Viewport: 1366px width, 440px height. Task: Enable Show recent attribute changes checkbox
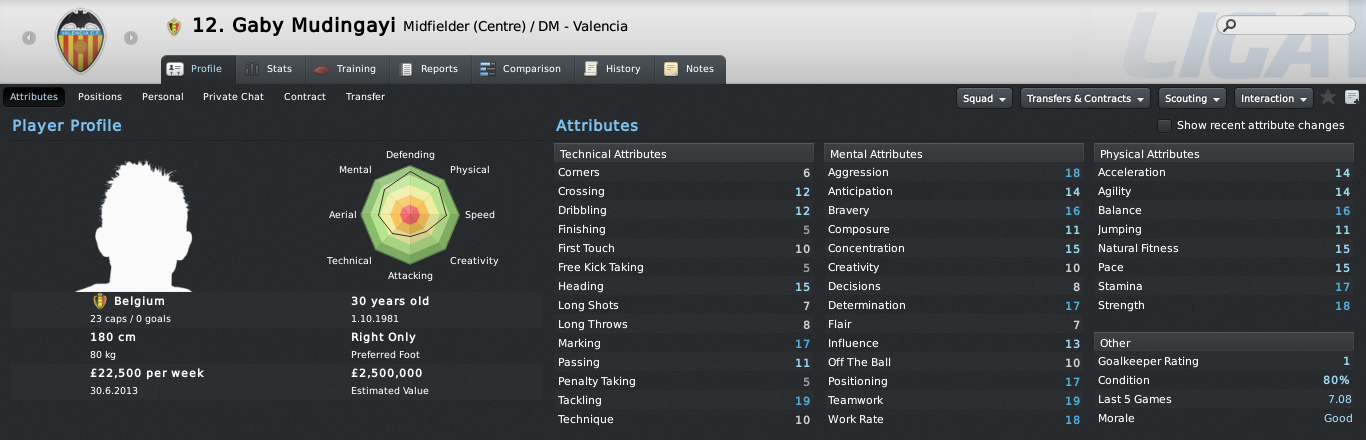coord(1164,125)
